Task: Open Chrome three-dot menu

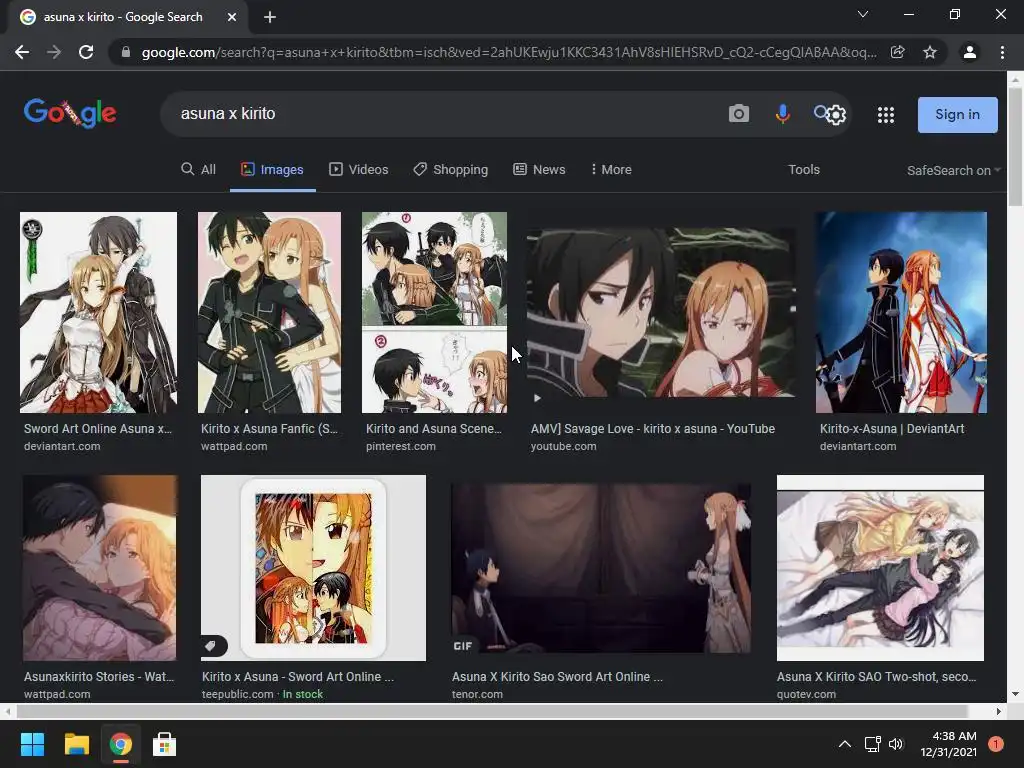Action: pyautogui.click(x=1002, y=52)
